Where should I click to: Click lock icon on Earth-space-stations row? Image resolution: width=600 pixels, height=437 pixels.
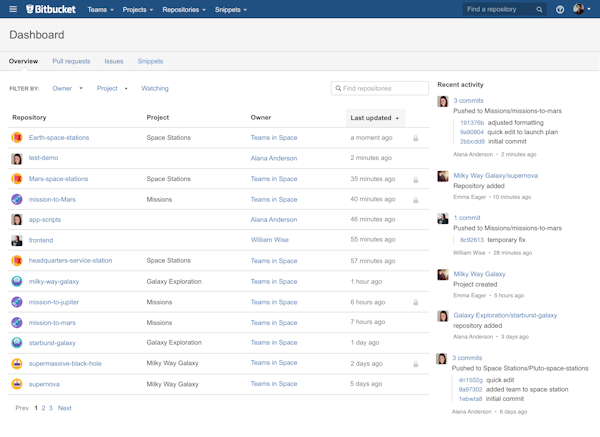tap(416, 138)
